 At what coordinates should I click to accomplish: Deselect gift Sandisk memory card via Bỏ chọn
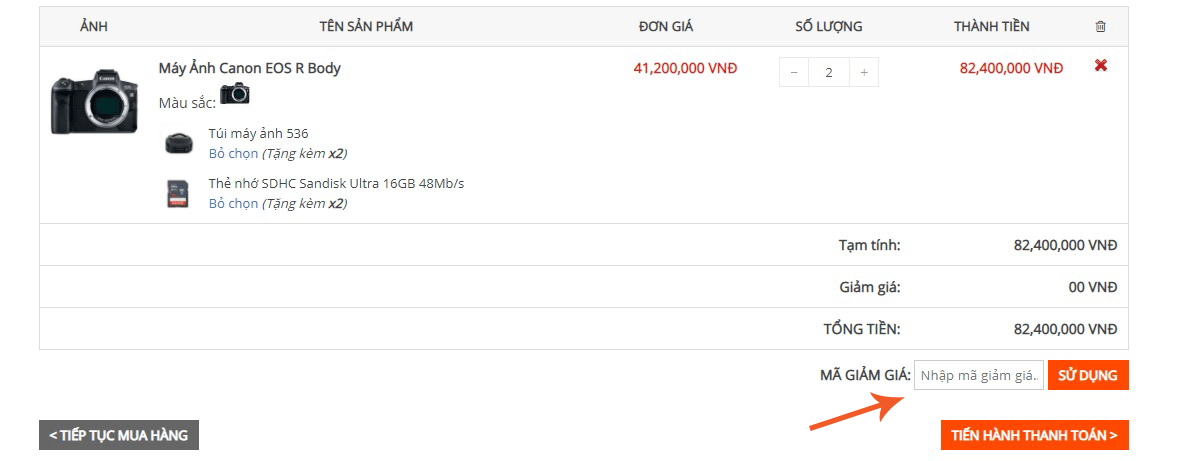[233, 204]
